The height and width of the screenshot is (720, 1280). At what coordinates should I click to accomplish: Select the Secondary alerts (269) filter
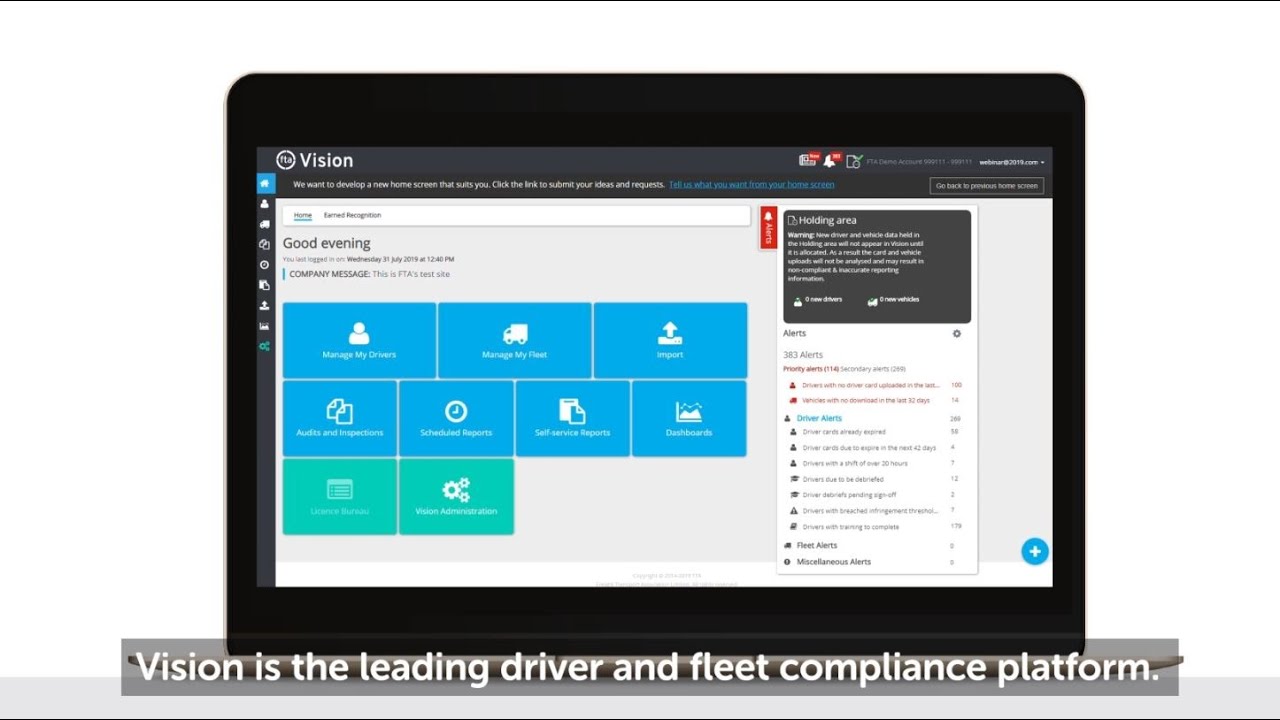(873, 369)
